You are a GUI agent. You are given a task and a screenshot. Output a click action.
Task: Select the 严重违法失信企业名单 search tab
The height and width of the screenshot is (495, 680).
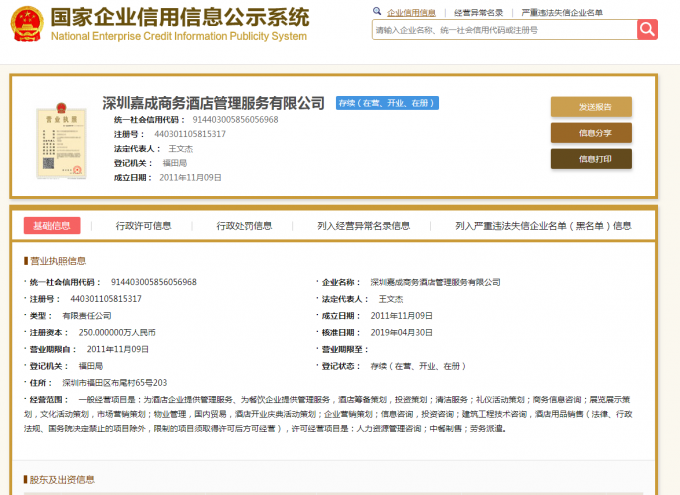(x=562, y=13)
